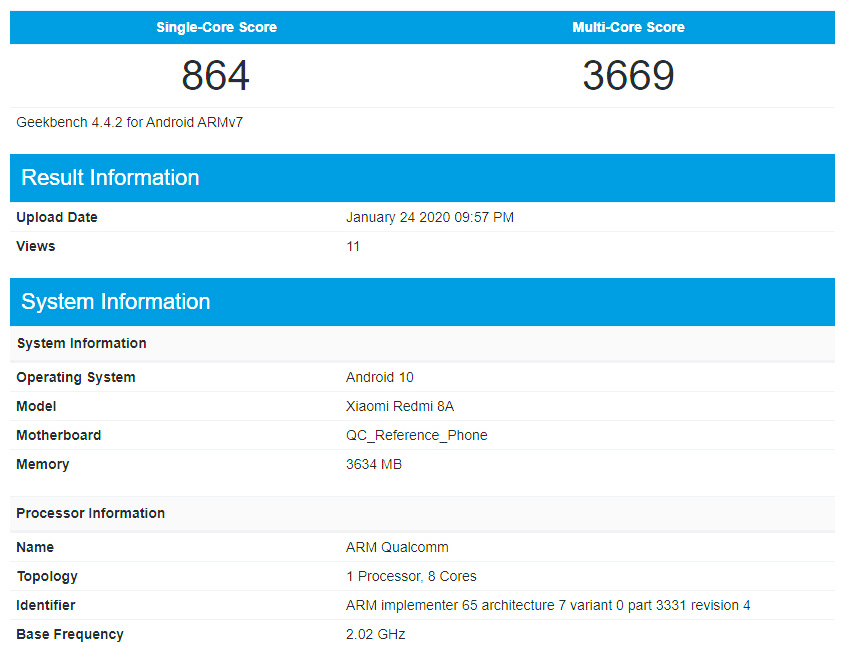The image size is (847, 658).
Task: Click the Name label in processor table
Action: [35, 547]
